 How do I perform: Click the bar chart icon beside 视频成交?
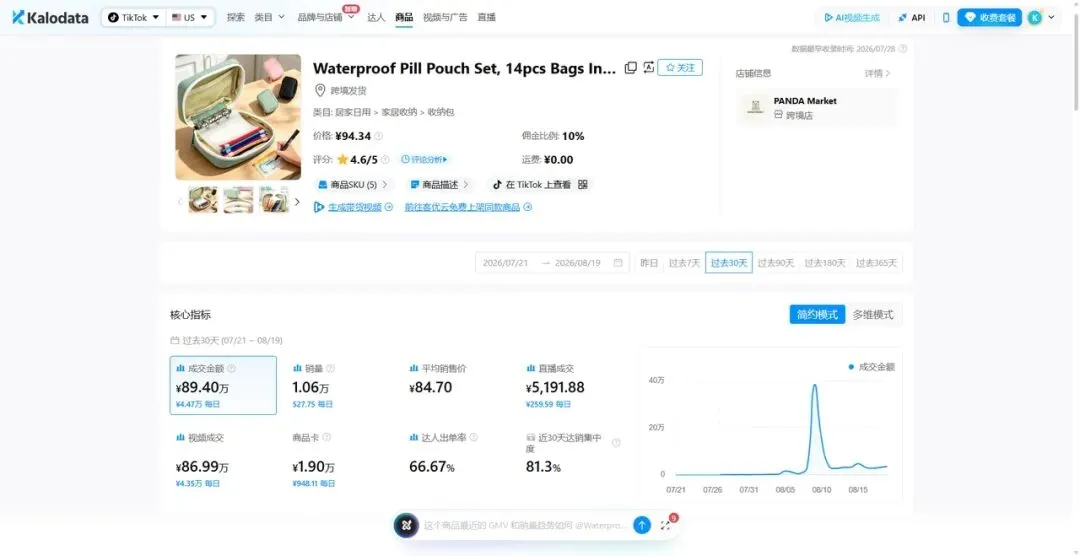click(180, 437)
